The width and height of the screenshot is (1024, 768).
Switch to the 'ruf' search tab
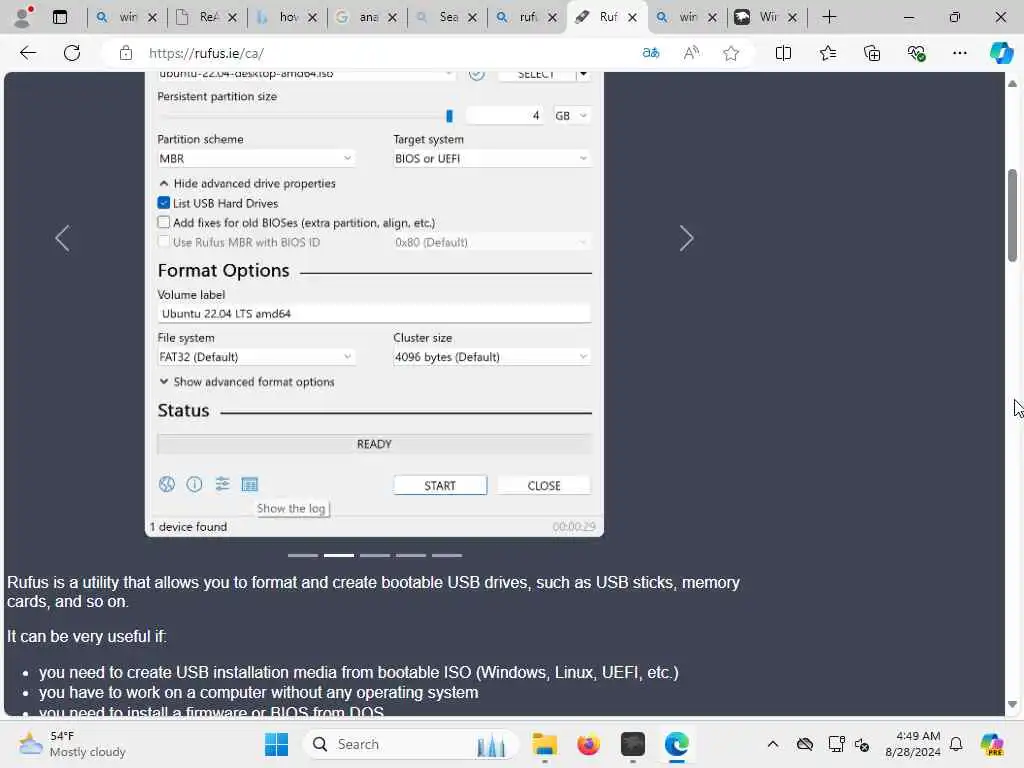(x=528, y=17)
